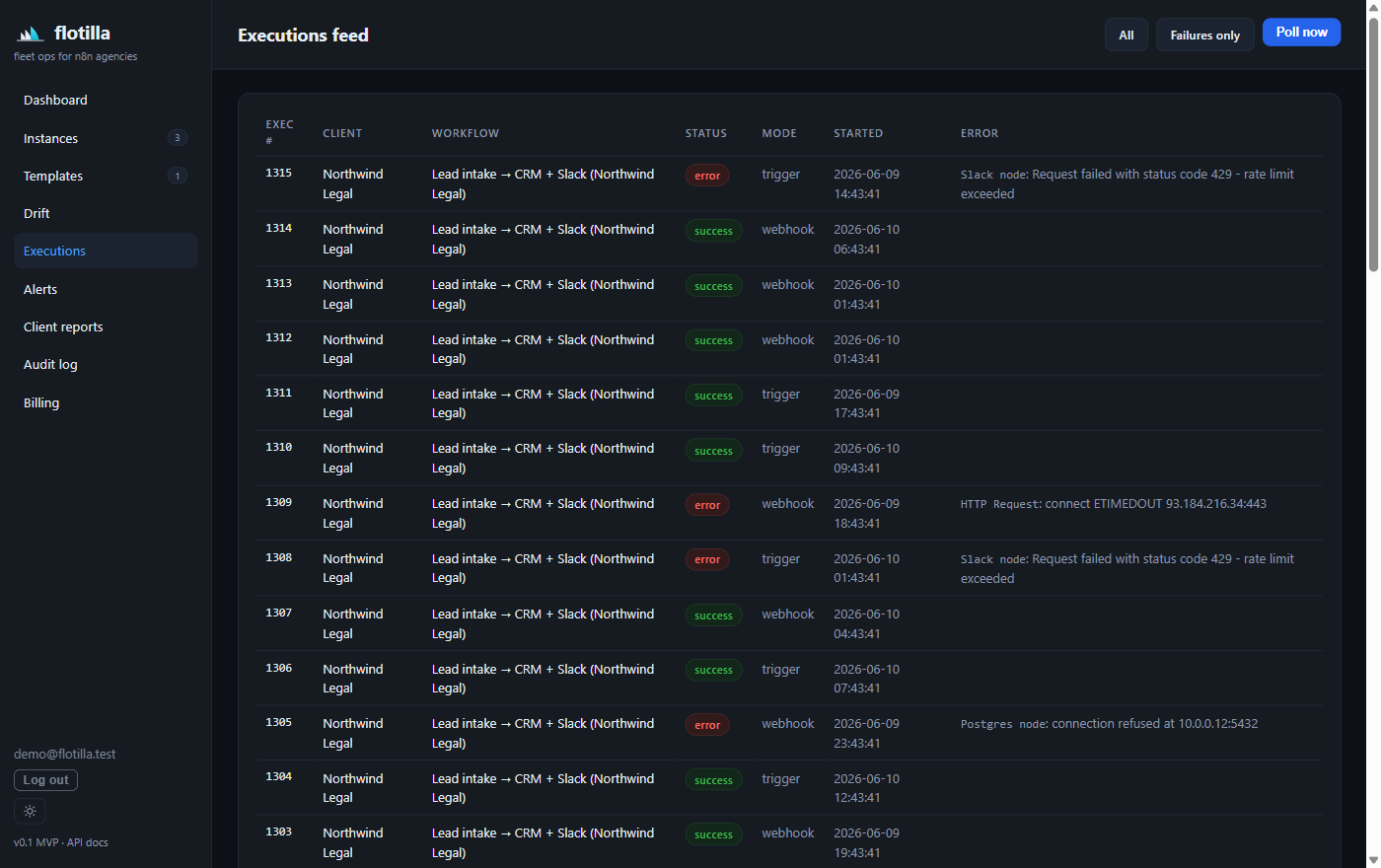Click the success badge for execution 1314
The height and width of the screenshot is (868, 1381).
click(713, 231)
